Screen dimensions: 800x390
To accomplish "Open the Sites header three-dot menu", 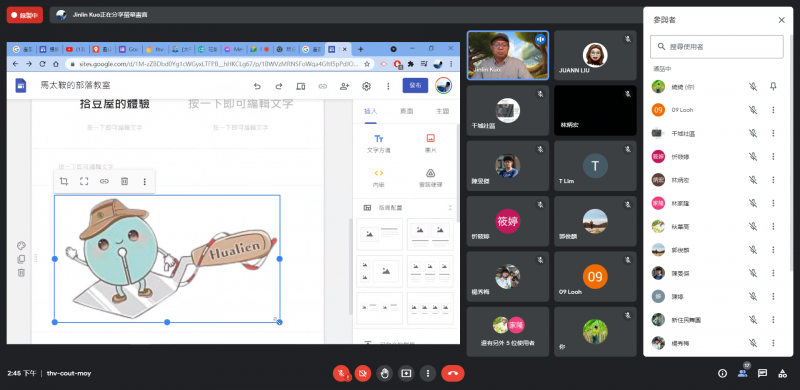I will pyautogui.click(x=388, y=86).
